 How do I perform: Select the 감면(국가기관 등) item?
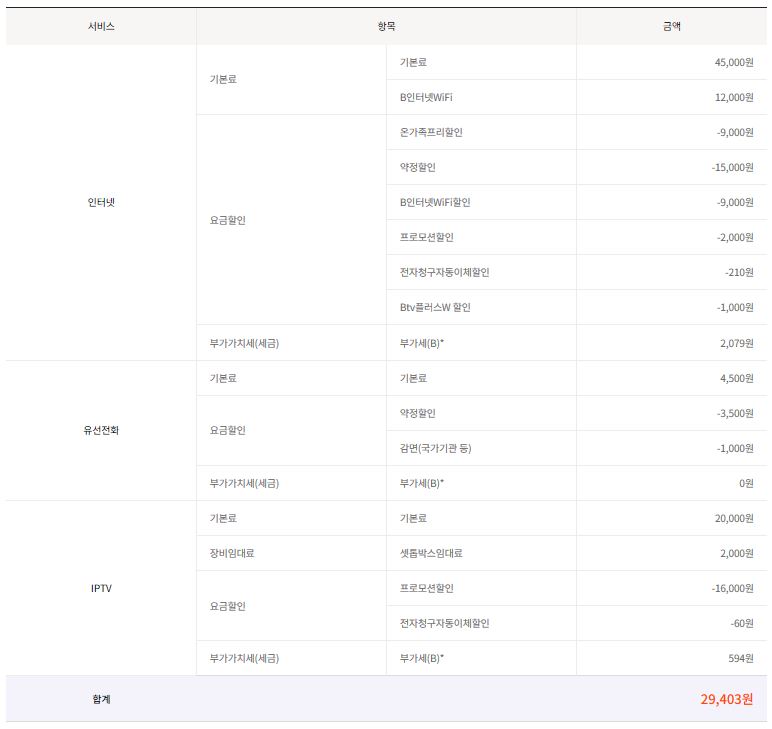(435, 448)
